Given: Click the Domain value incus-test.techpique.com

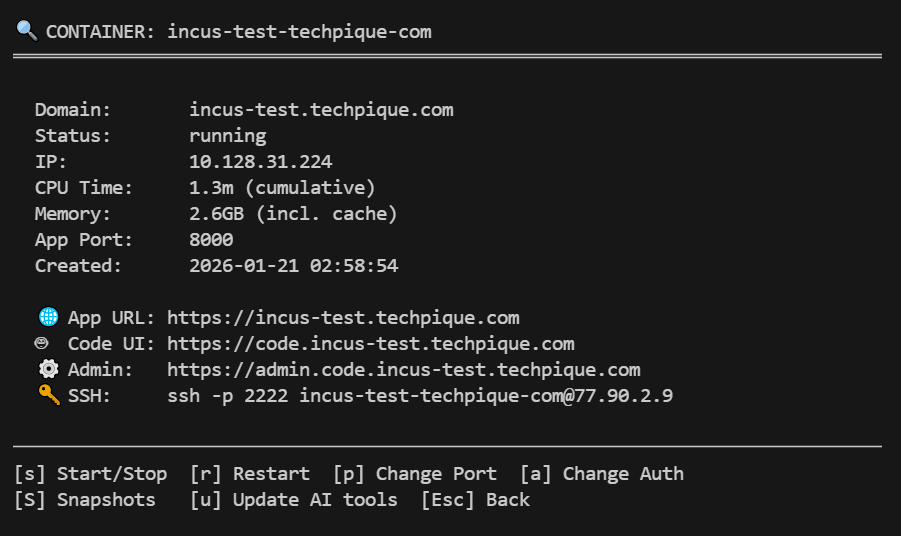Looking at the screenshot, I should point(321,110).
